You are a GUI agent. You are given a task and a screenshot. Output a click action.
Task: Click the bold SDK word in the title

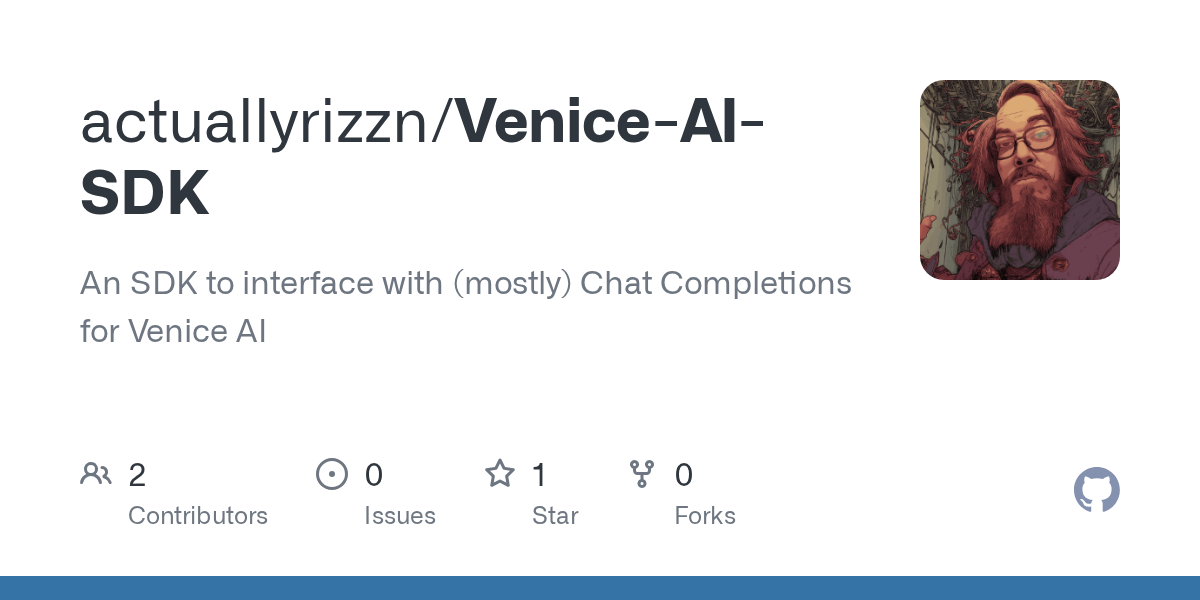tap(145, 193)
